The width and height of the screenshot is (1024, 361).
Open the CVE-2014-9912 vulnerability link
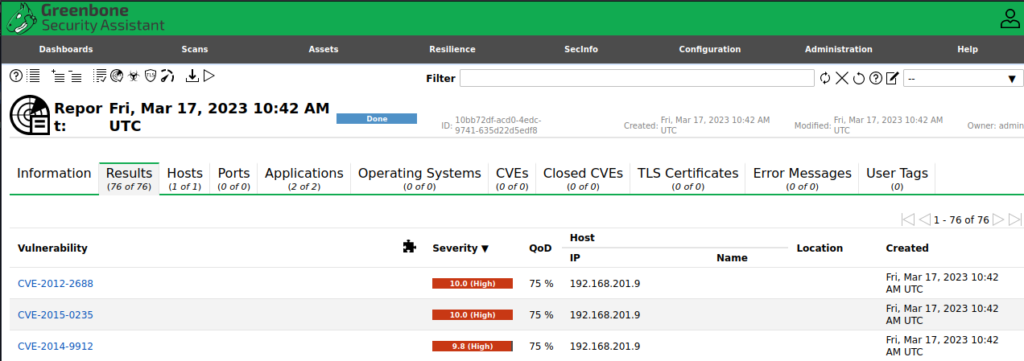[56, 346]
